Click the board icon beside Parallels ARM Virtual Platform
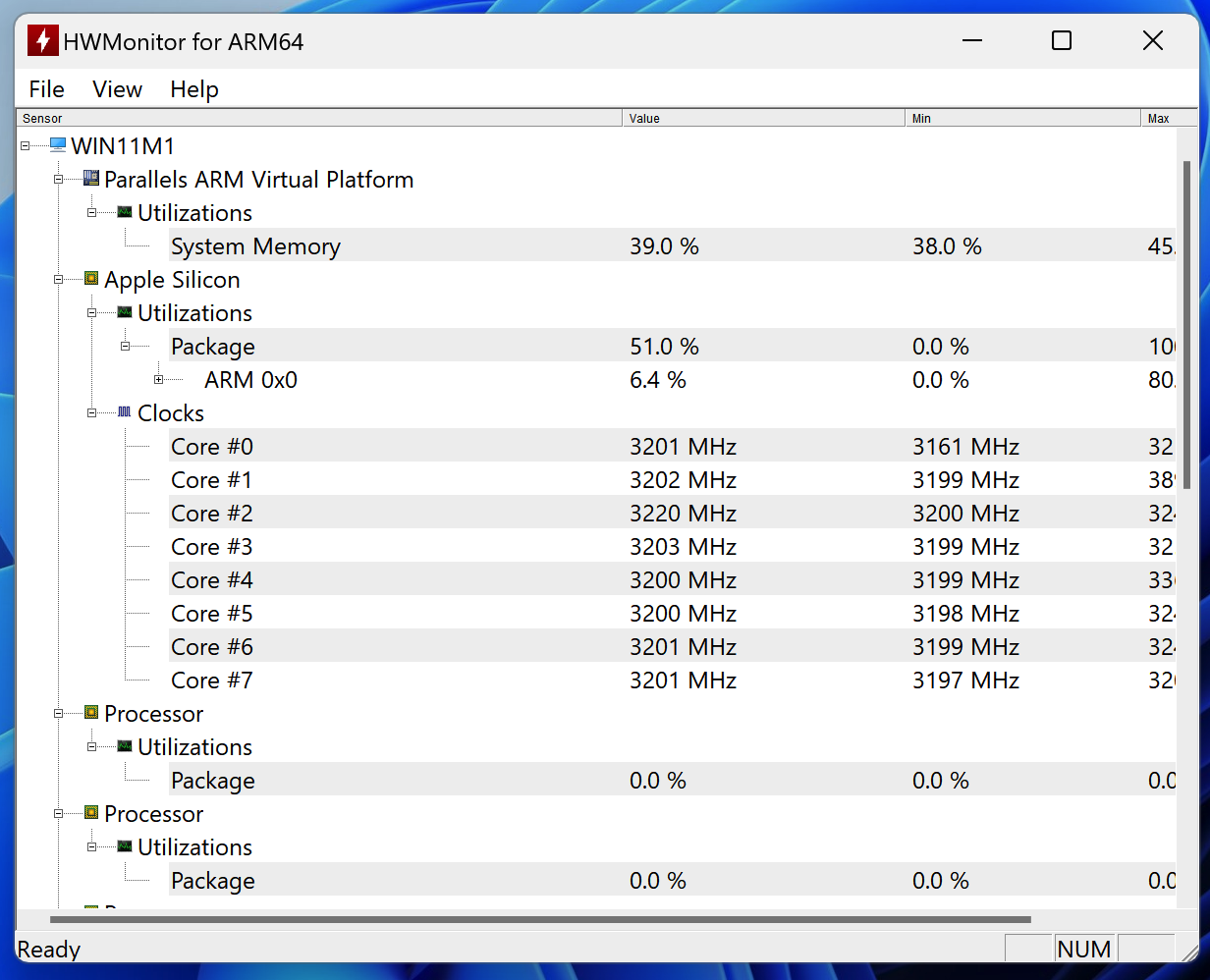Screen dimensions: 1210x980 click(x=91, y=179)
